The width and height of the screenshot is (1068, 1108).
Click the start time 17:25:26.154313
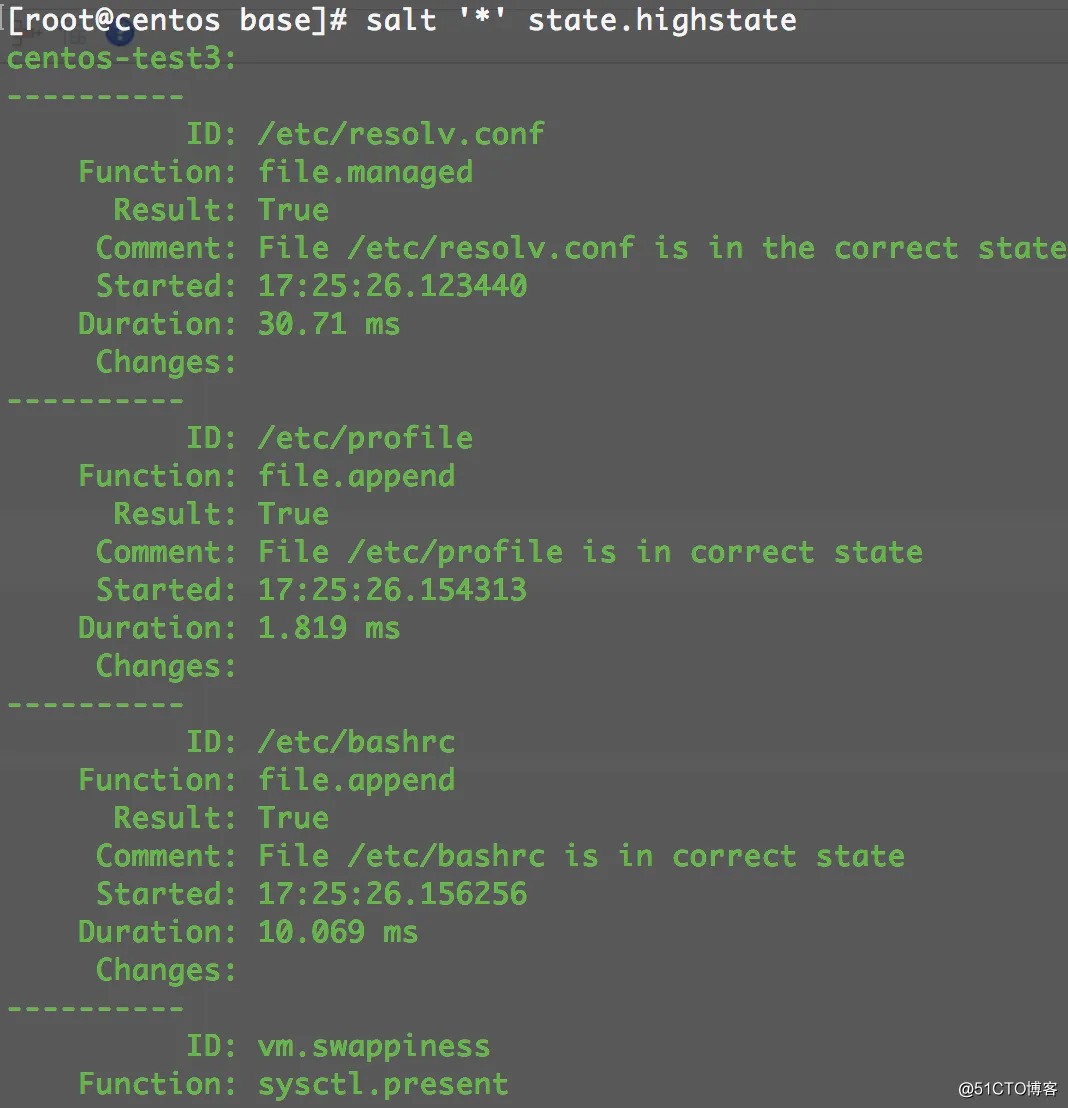pos(392,590)
